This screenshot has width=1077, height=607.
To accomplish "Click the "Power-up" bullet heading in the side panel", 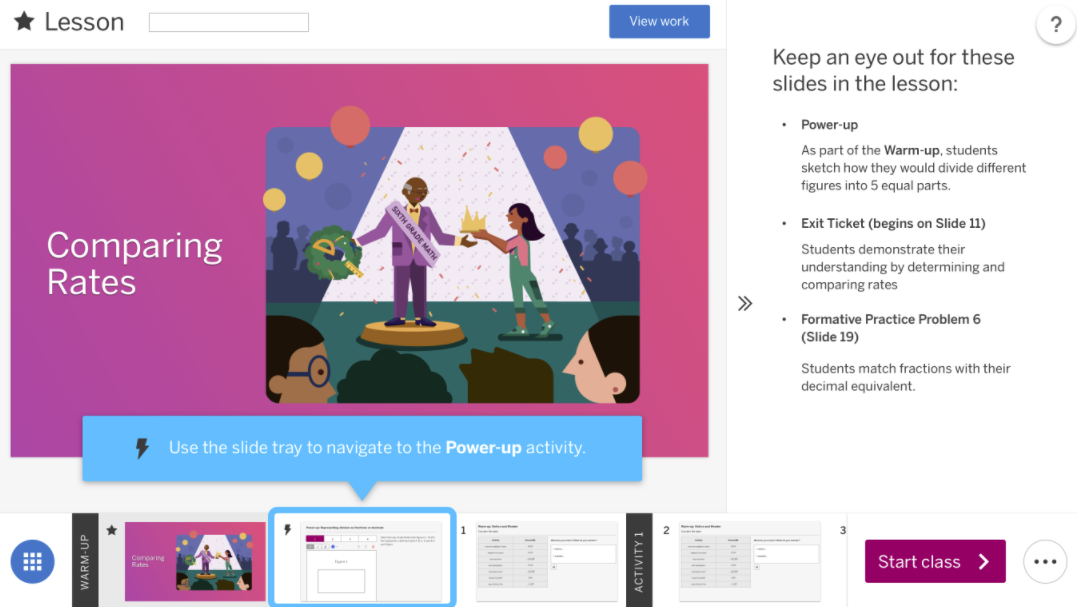I will click(x=829, y=125).
